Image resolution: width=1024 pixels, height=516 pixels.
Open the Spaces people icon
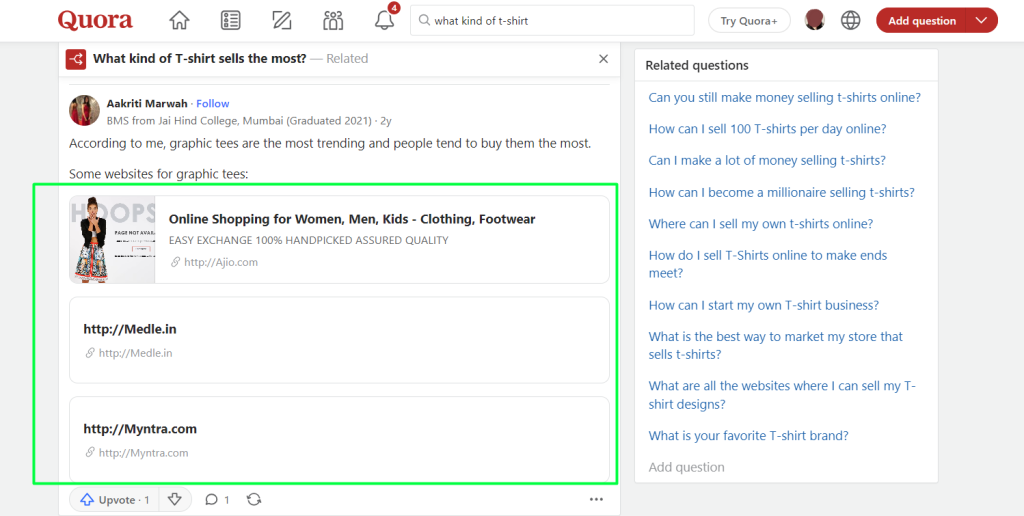tap(333, 20)
